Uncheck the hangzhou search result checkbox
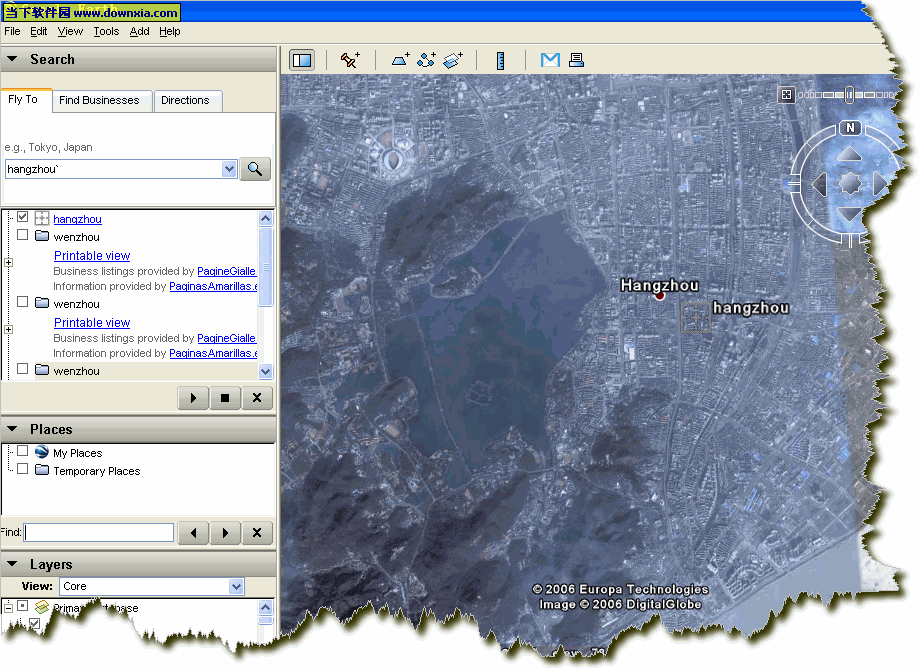The width and height of the screenshot is (921, 669). [x=23, y=218]
